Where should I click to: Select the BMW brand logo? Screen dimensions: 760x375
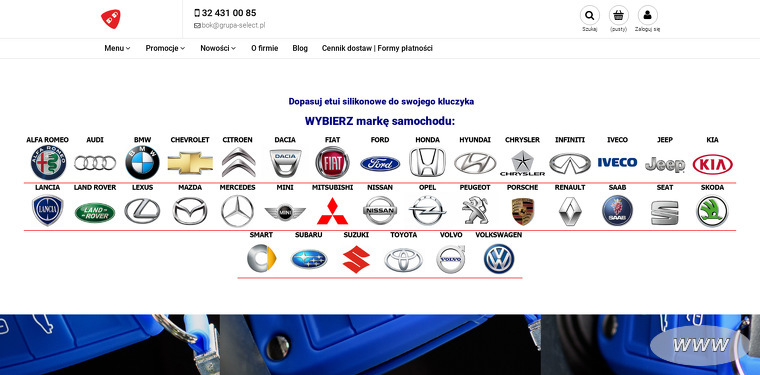[142, 162]
